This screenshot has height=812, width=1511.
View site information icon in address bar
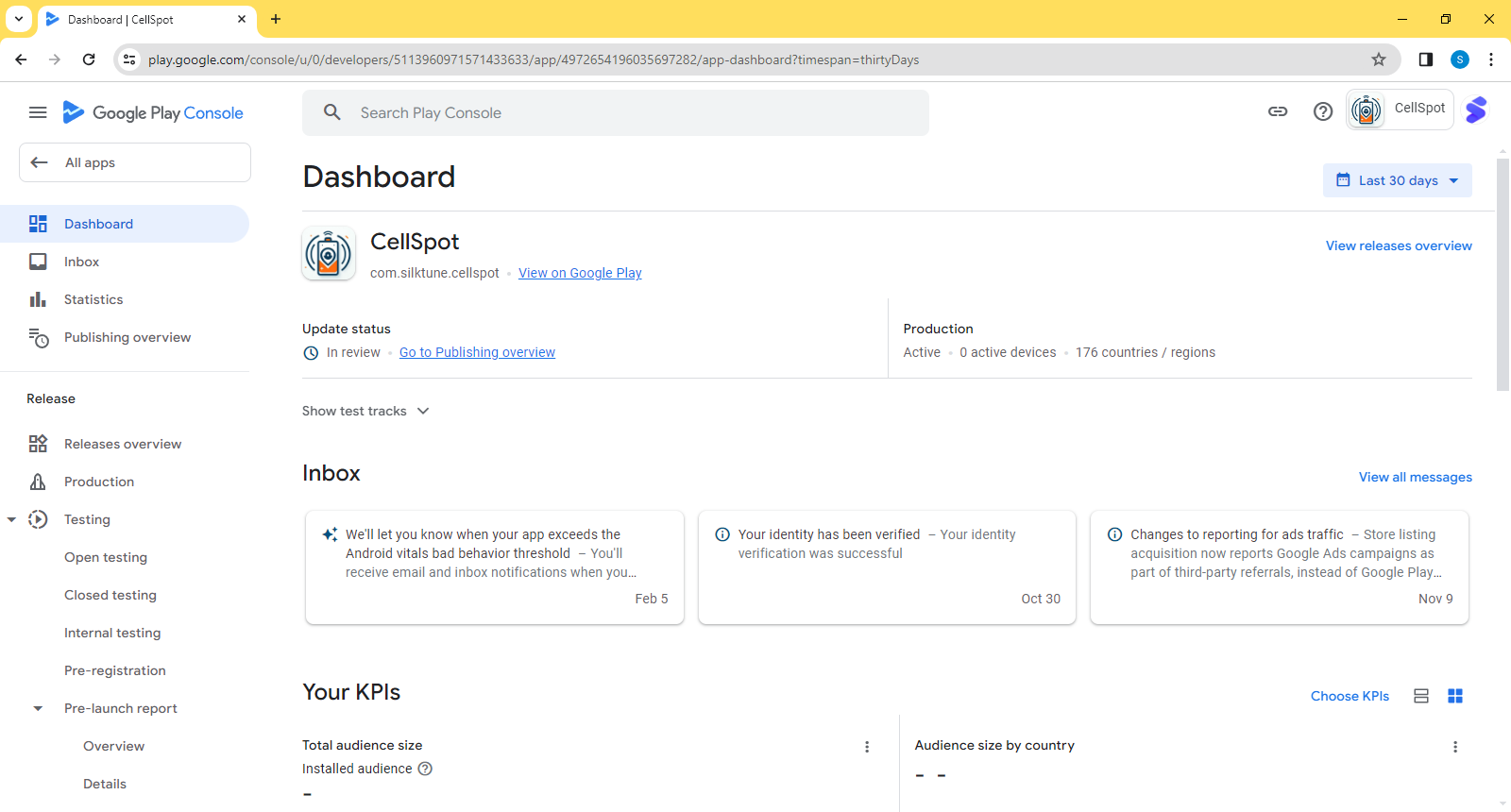point(129,59)
